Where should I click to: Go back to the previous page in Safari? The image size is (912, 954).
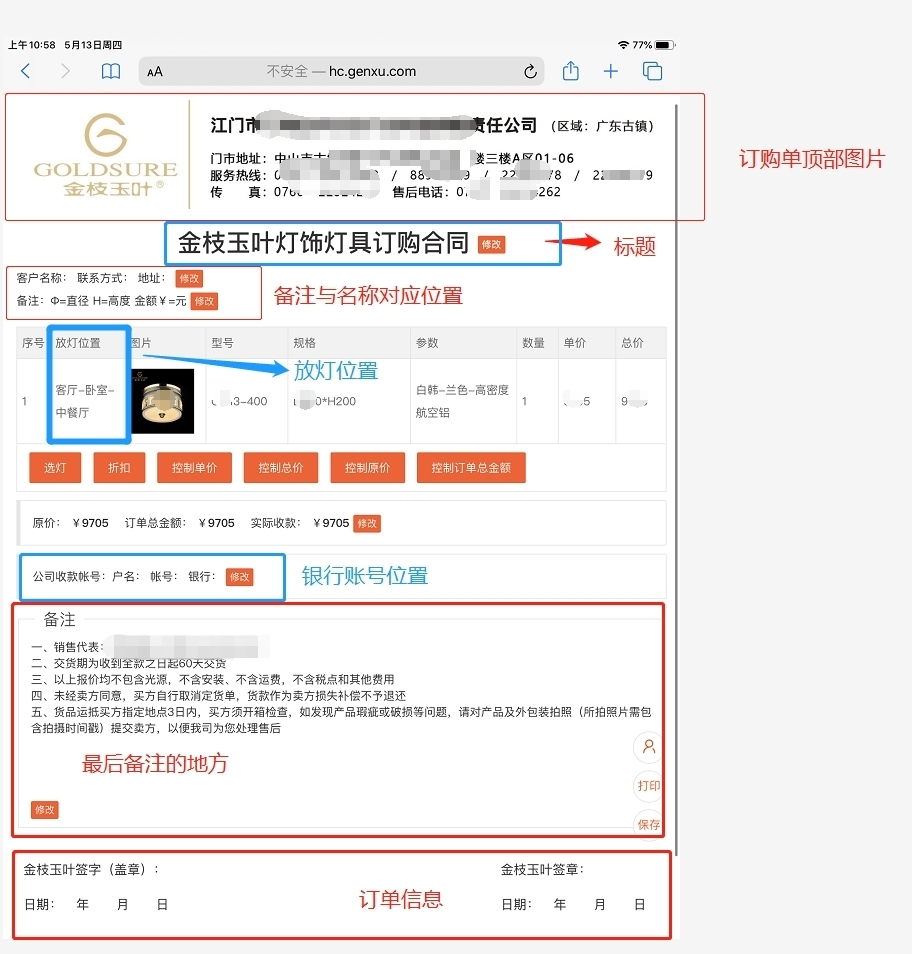point(26,71)
